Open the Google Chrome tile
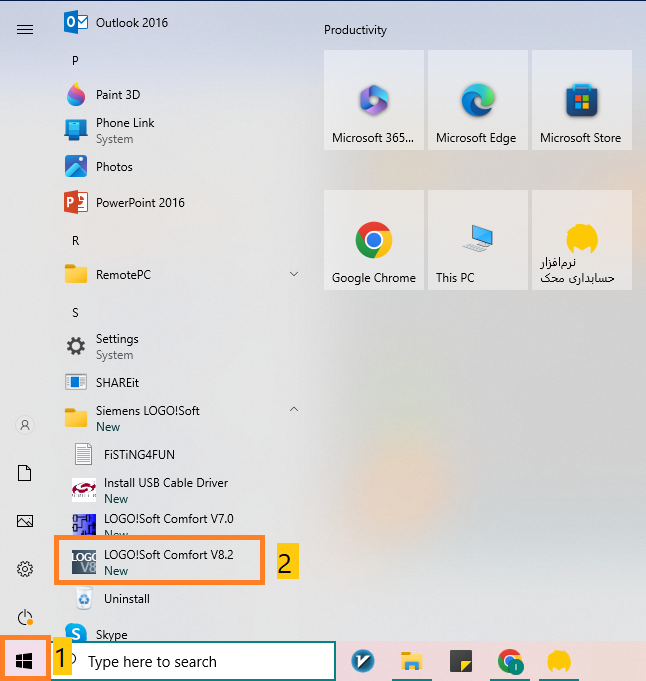This screenshot has height=681, width=646. click(x=374, y=240)
